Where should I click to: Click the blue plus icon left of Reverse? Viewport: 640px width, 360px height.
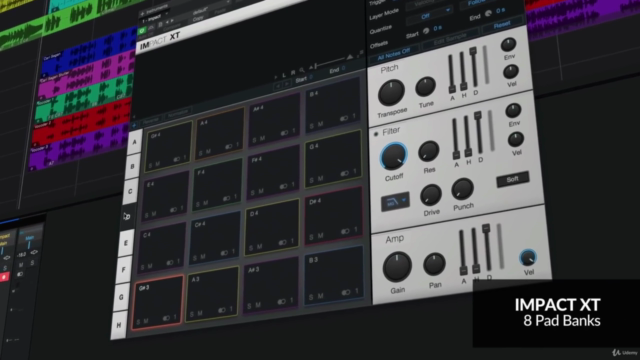tap(134, 124)
